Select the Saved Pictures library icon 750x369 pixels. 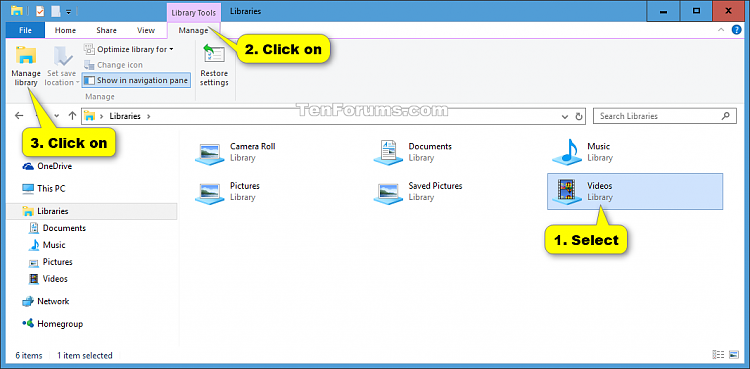388,193
